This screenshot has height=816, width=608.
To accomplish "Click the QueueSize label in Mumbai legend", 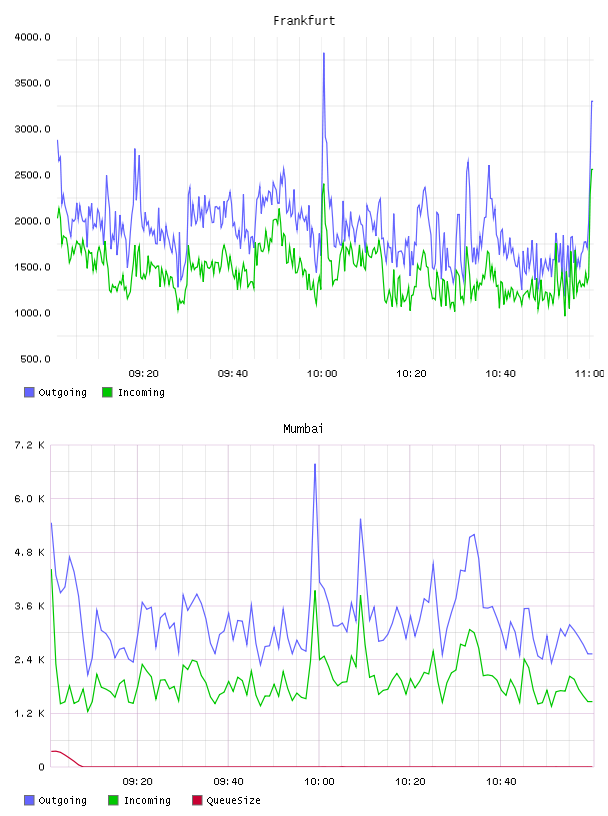I will pyautogui.click(x=233, y=800).
